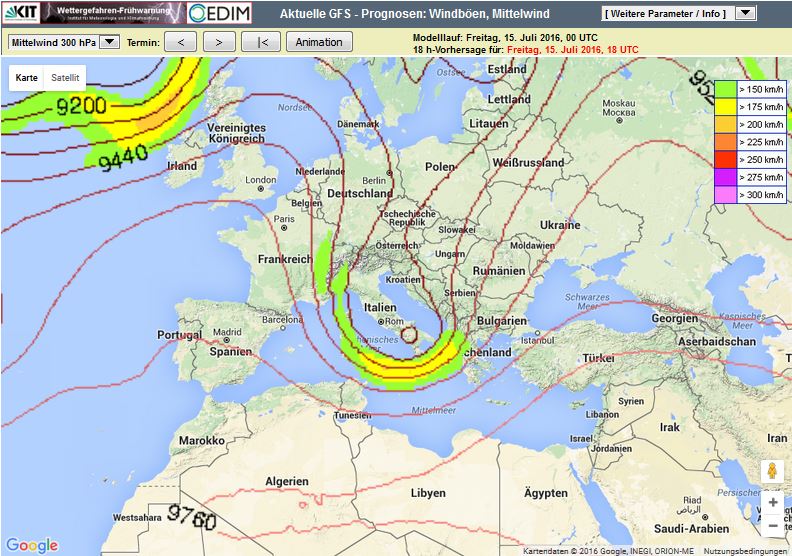Image resolution: width=792 pixels, height=556 pixels.
Task: Zoom in on the map
Action: coord(772,502)
